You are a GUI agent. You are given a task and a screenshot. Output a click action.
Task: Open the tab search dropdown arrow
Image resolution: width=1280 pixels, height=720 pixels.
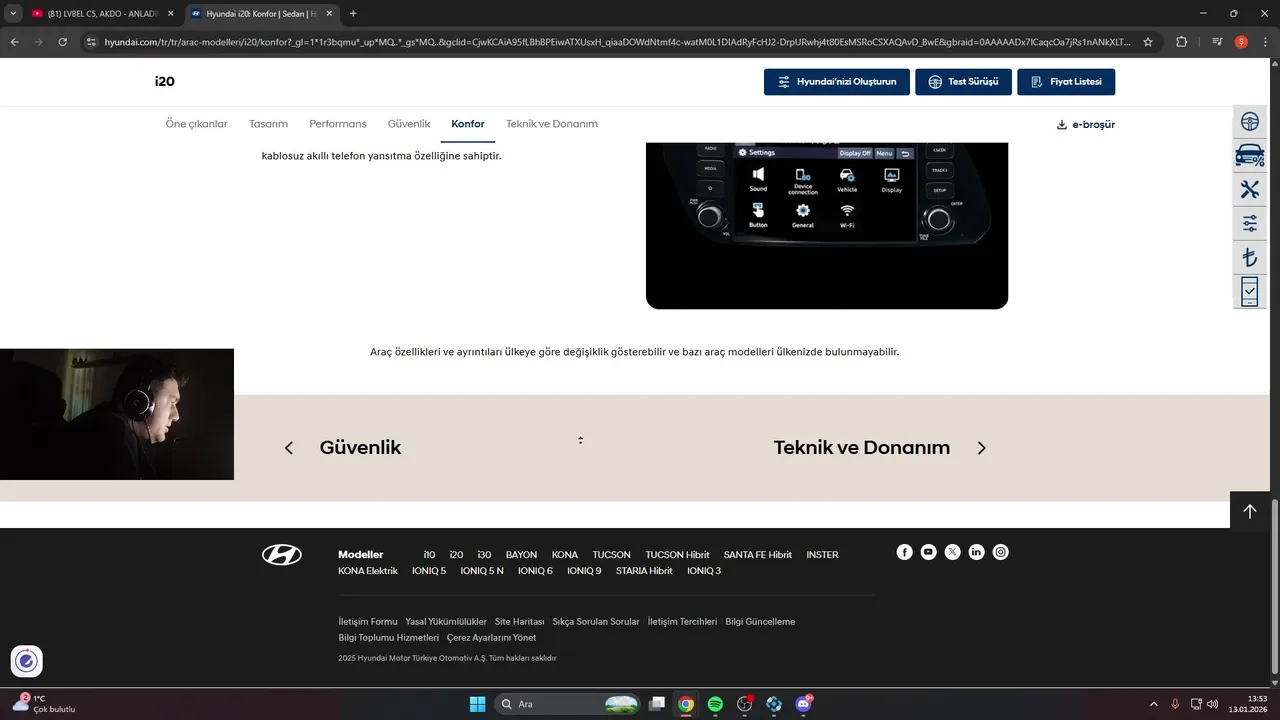[13, 14]
